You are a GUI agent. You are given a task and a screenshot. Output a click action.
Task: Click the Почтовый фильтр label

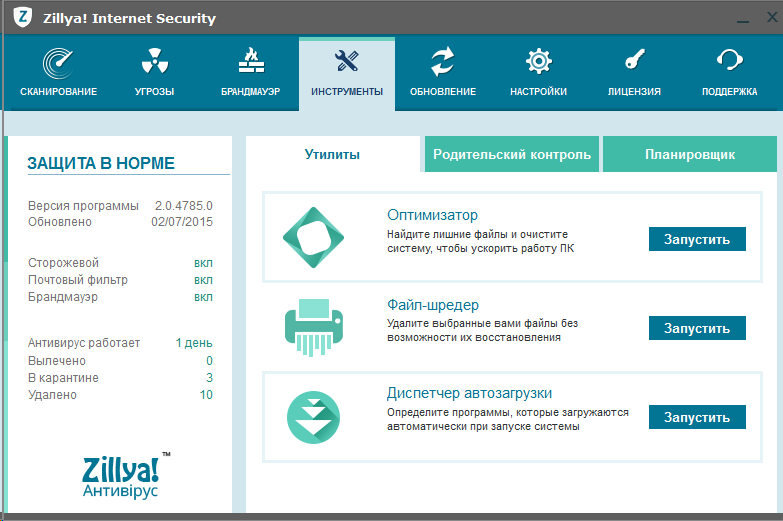click(78, 280)
